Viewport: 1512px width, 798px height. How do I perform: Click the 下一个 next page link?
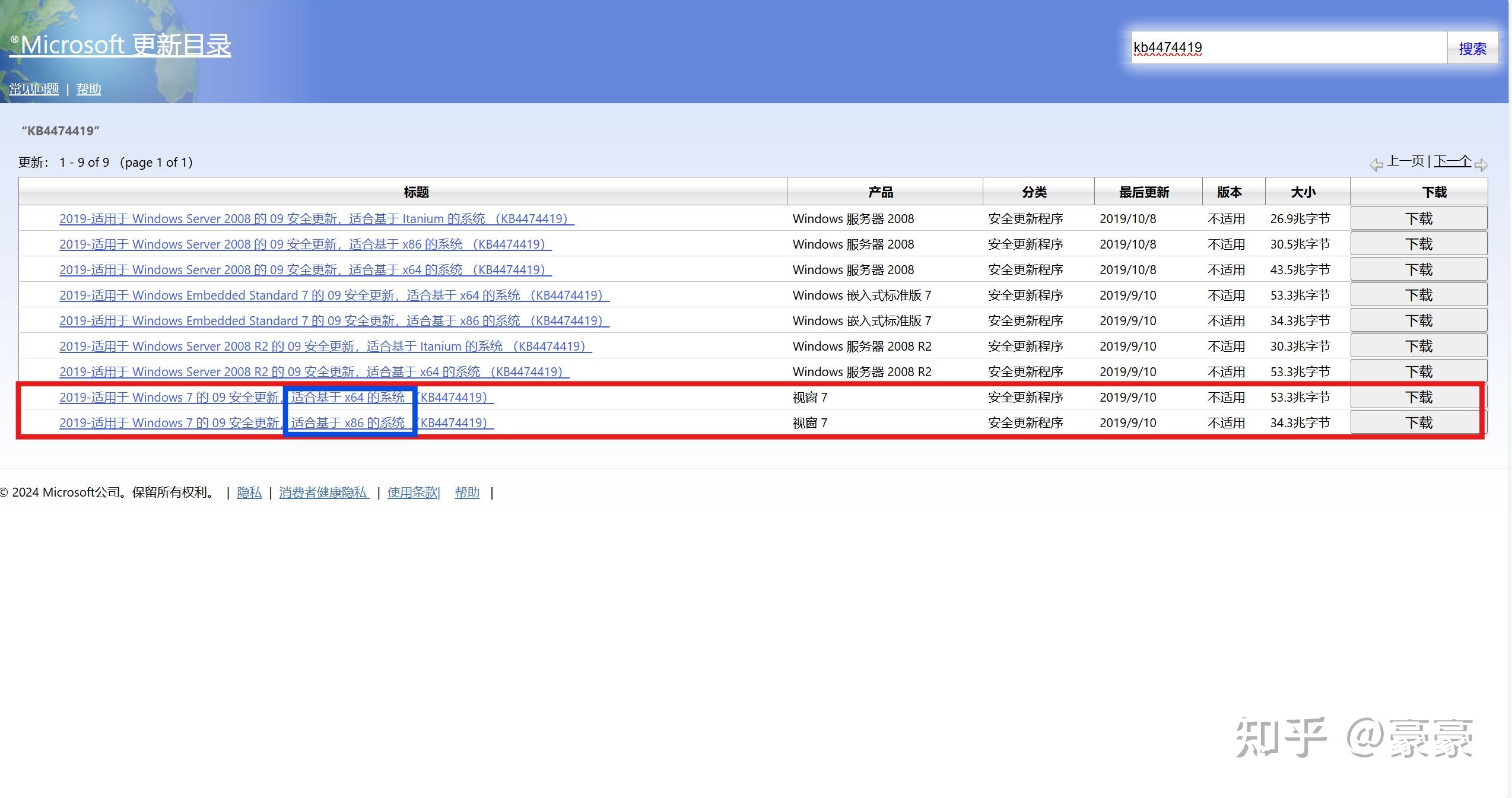click(1452, 161)
